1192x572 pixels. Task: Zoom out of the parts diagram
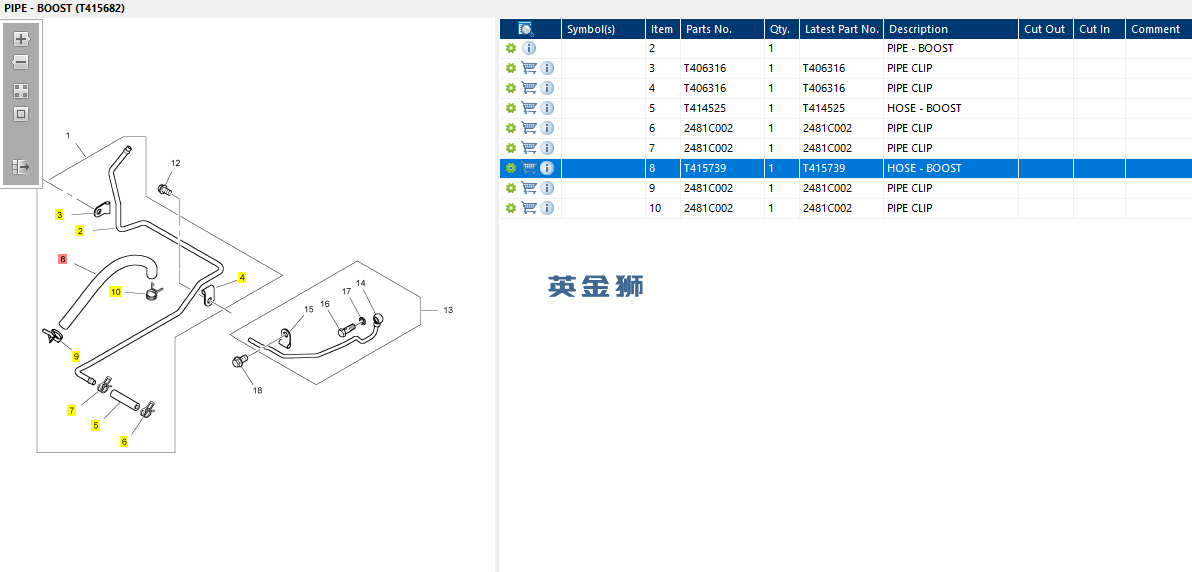pos(21,62)
